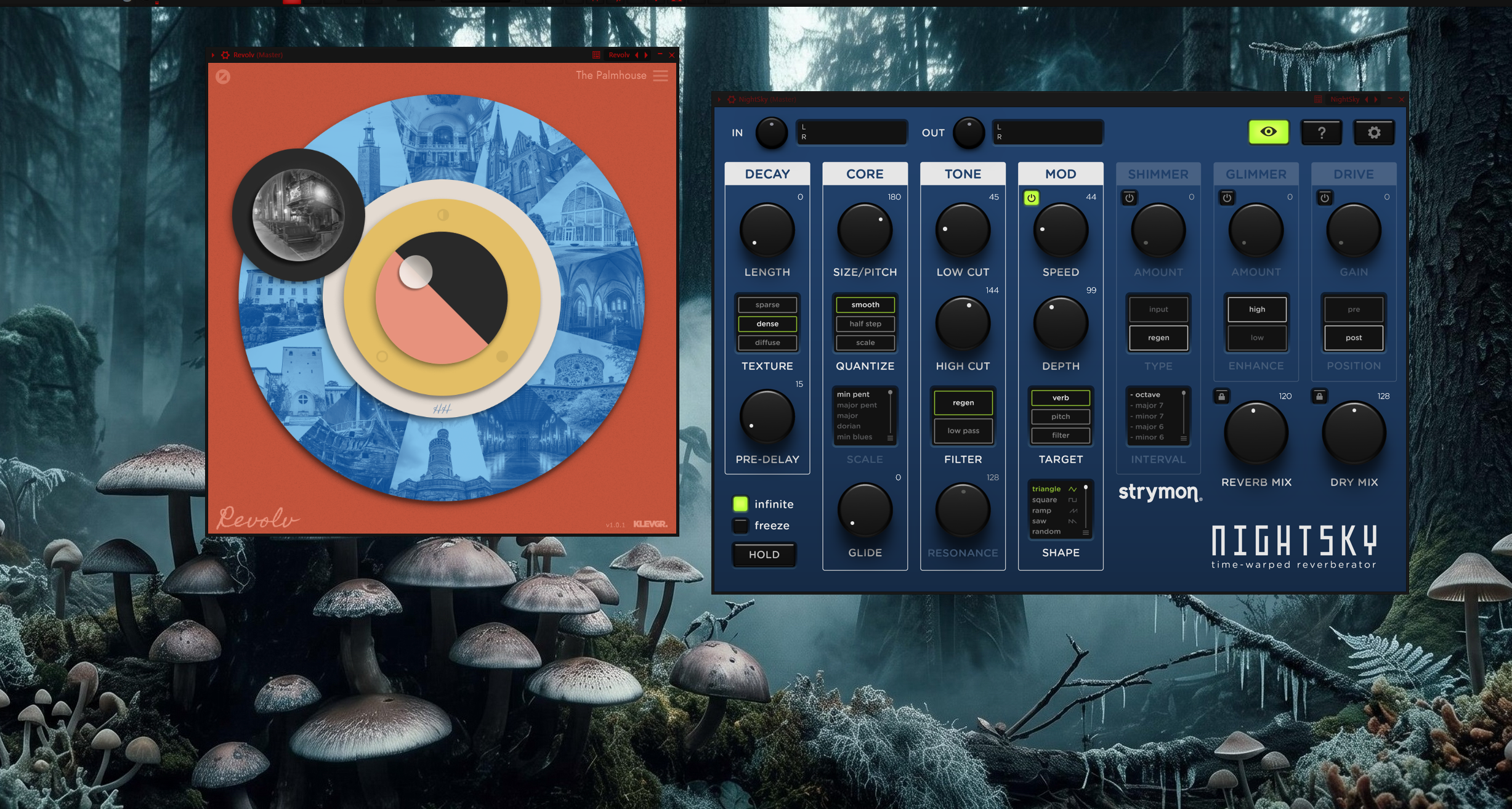Expand the NightSky title bar arrow

tap(719, 99)
